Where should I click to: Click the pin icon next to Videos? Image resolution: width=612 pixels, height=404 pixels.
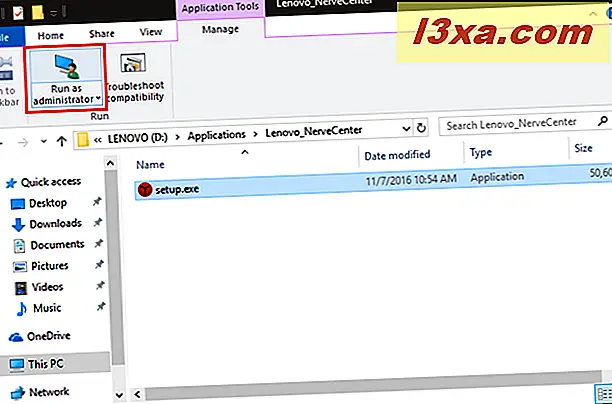100,285
